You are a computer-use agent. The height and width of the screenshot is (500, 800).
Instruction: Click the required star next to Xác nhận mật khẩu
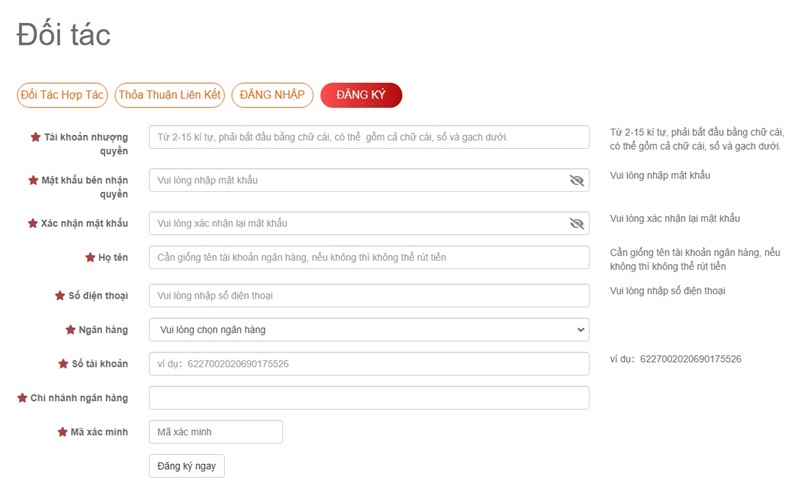(x=33, y=223)
